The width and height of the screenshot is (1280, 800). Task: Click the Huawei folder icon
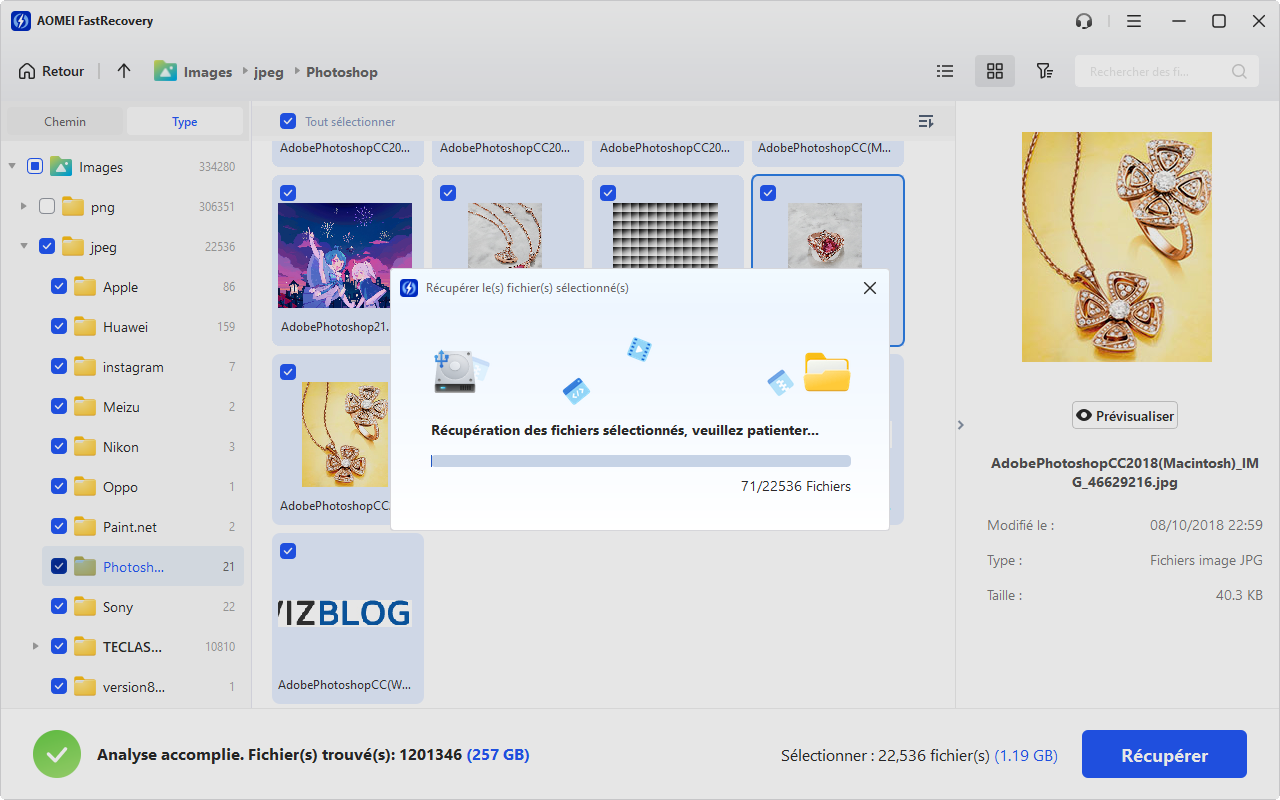point(85,327)
